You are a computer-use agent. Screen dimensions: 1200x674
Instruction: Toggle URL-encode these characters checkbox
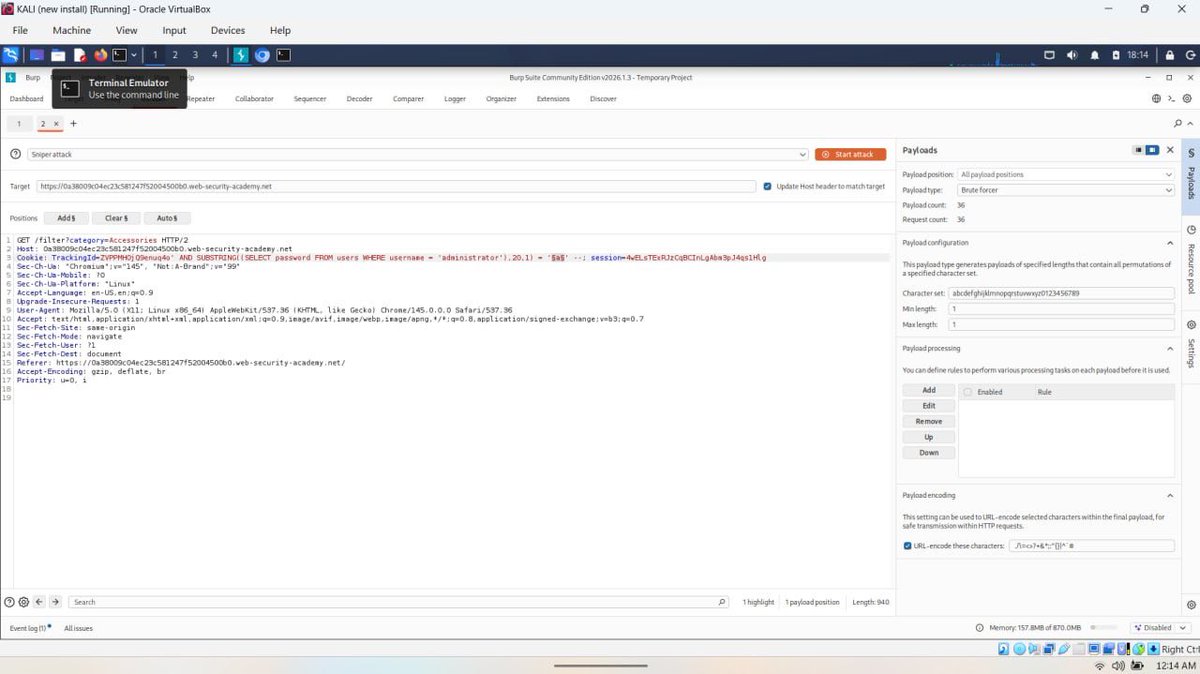[x=907, y=546]
